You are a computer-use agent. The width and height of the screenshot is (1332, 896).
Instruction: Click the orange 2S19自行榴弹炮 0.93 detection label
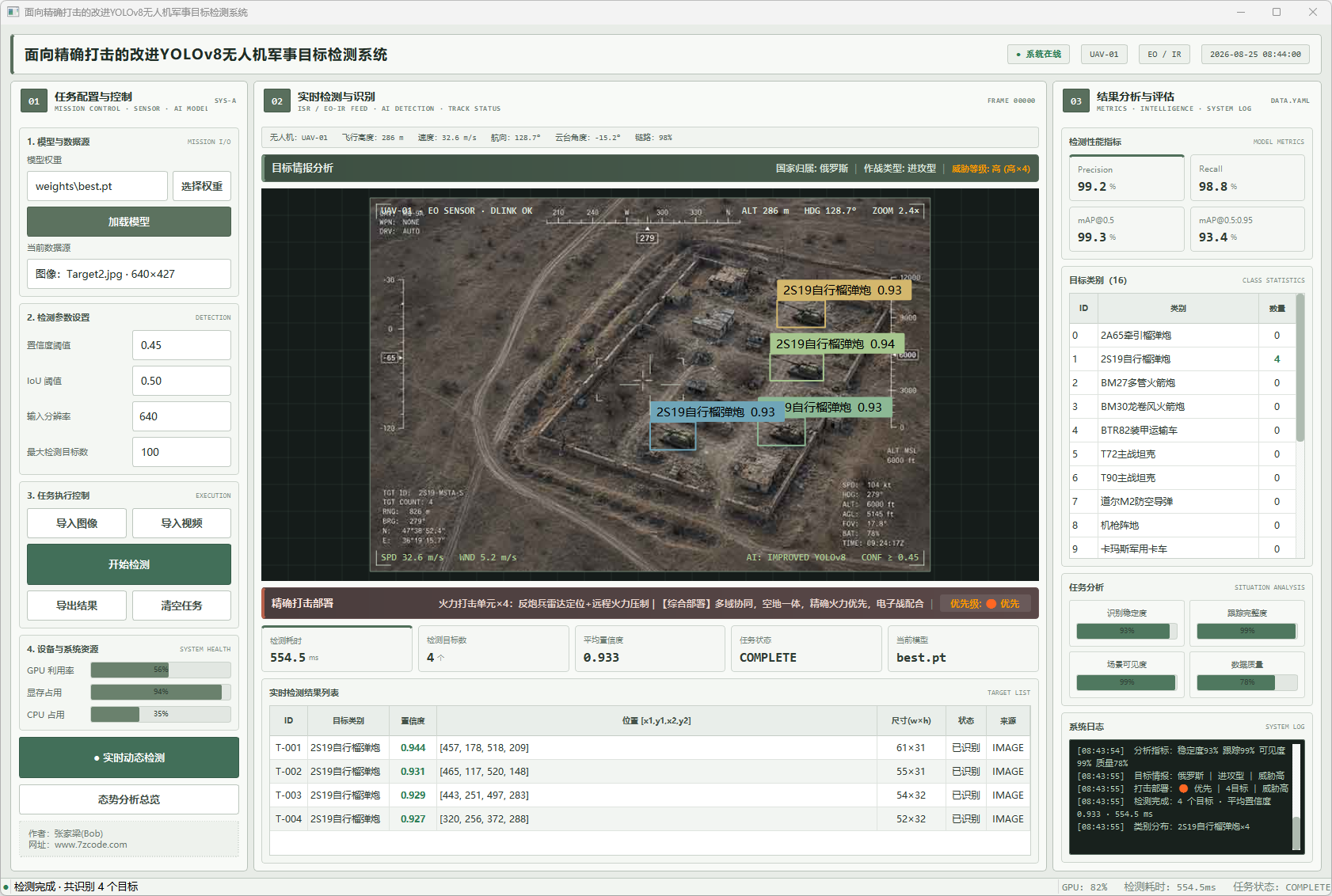pyautogui.click(x=843, y=290)
